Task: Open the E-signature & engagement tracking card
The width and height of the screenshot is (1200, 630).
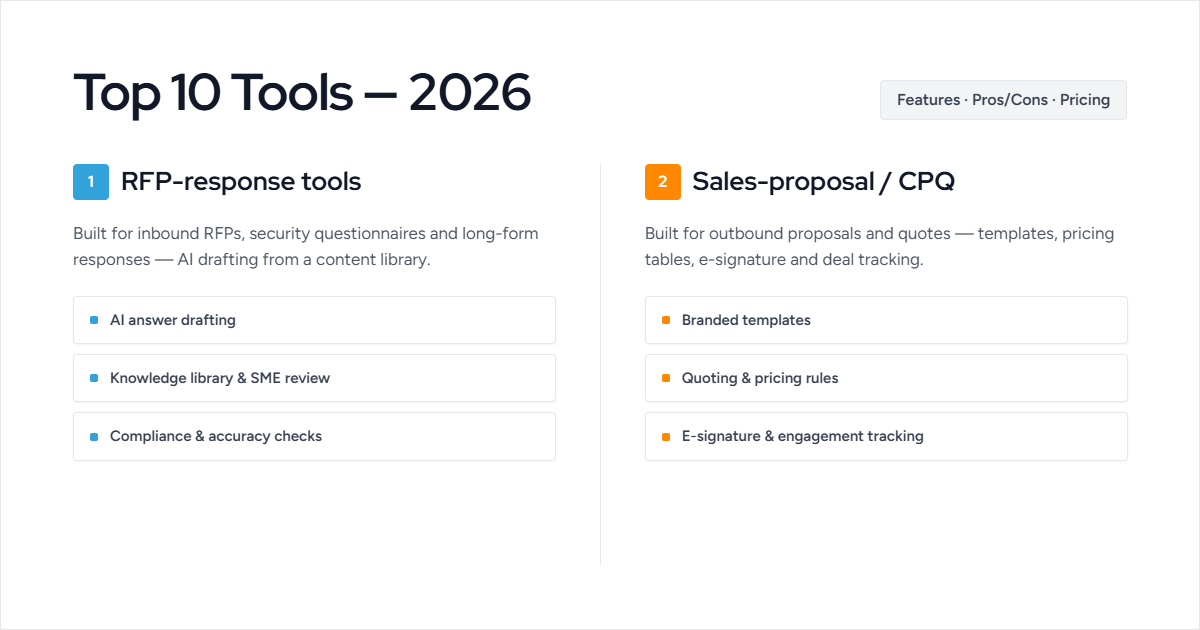Action: [886, 436]
